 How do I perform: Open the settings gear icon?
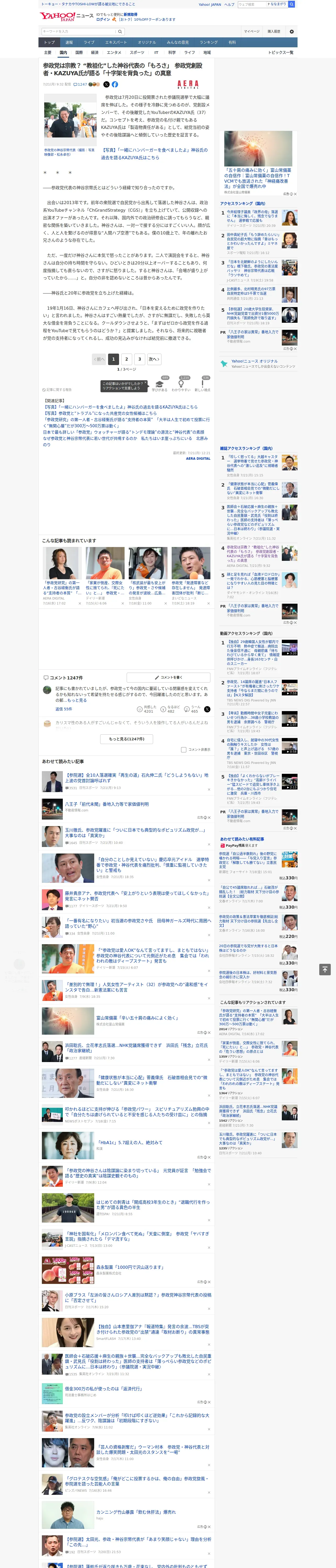(x=292, y=32)
